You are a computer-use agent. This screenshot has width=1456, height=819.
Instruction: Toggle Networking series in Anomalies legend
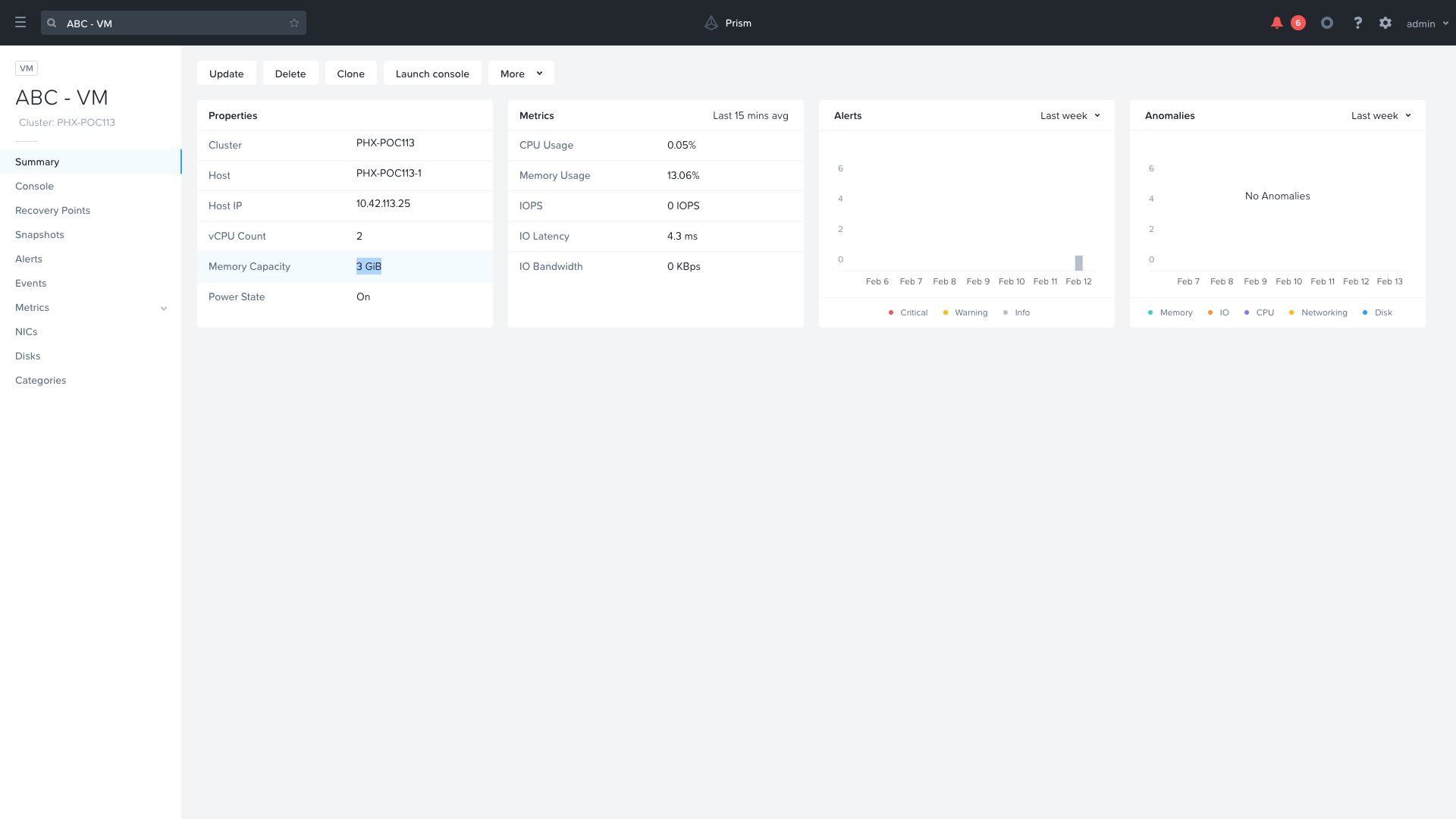tap(1318, 312)
